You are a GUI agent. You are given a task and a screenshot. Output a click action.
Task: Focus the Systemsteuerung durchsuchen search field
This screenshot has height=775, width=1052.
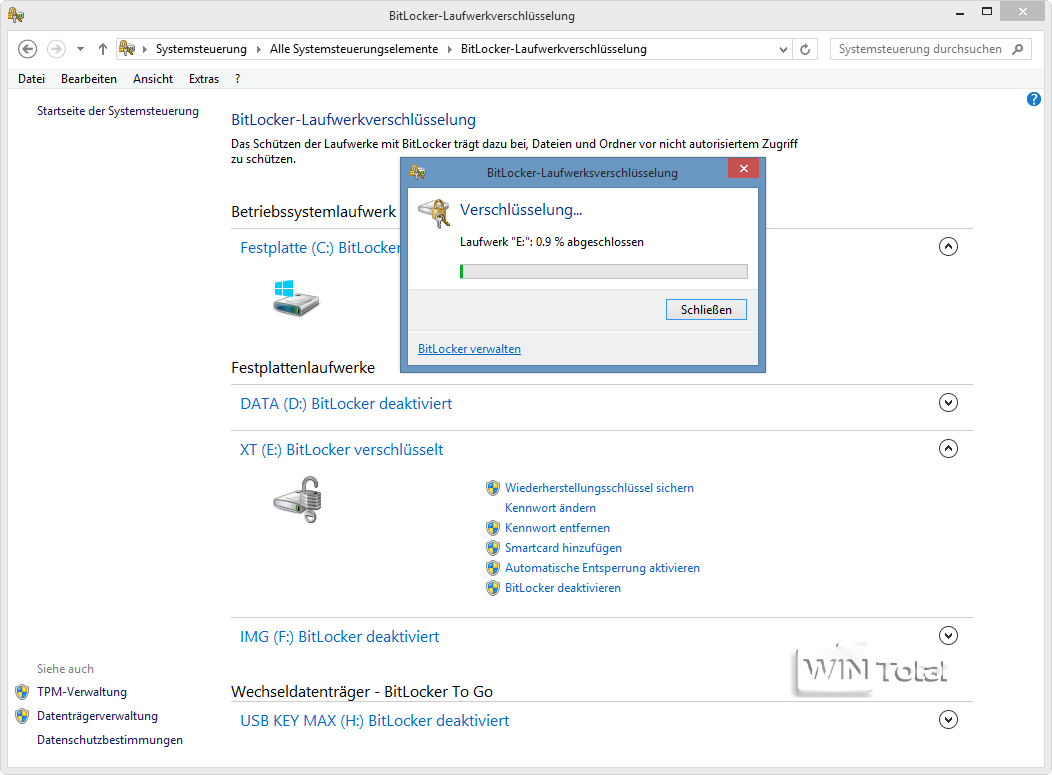pyautogui.click(x=931, y=49)
